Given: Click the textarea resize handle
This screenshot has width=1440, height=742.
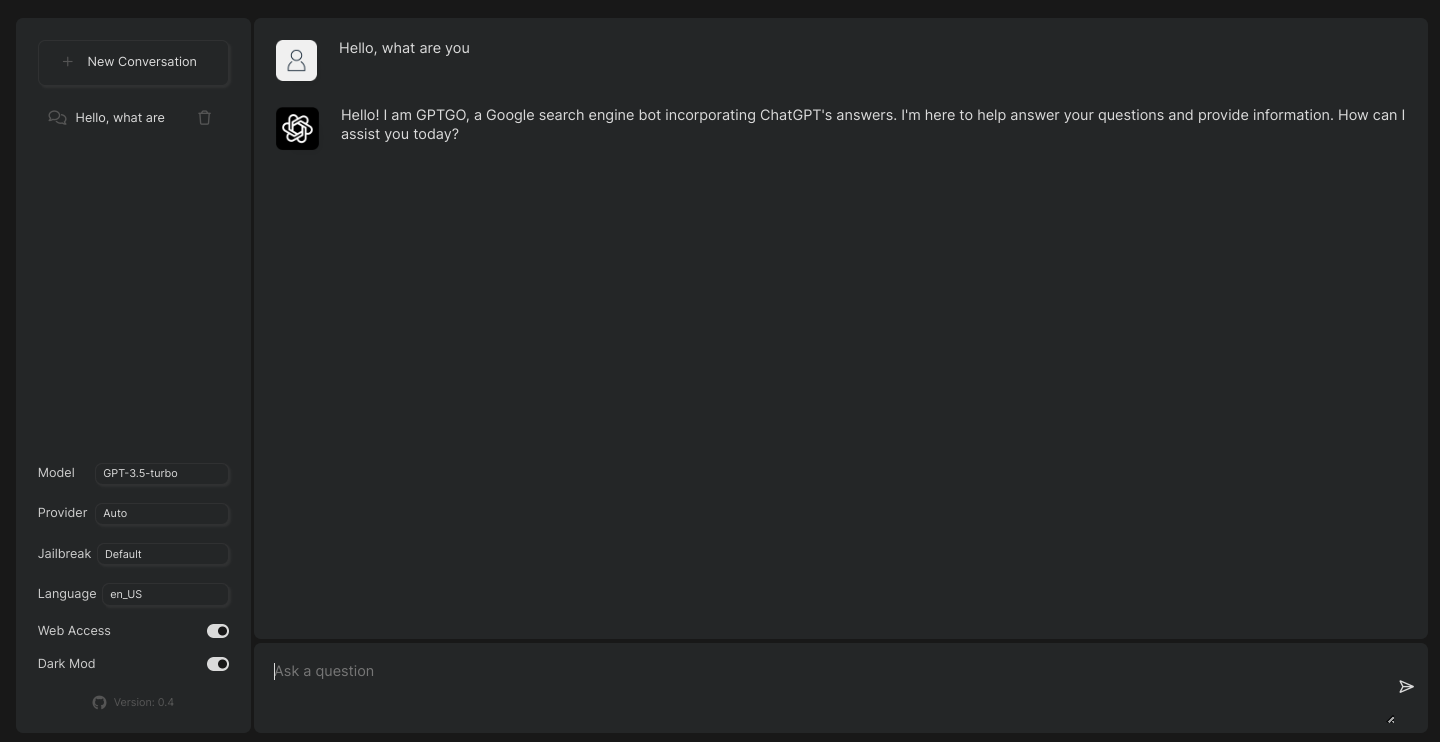Looking at the screenshot, I should tap(1391, 719).
